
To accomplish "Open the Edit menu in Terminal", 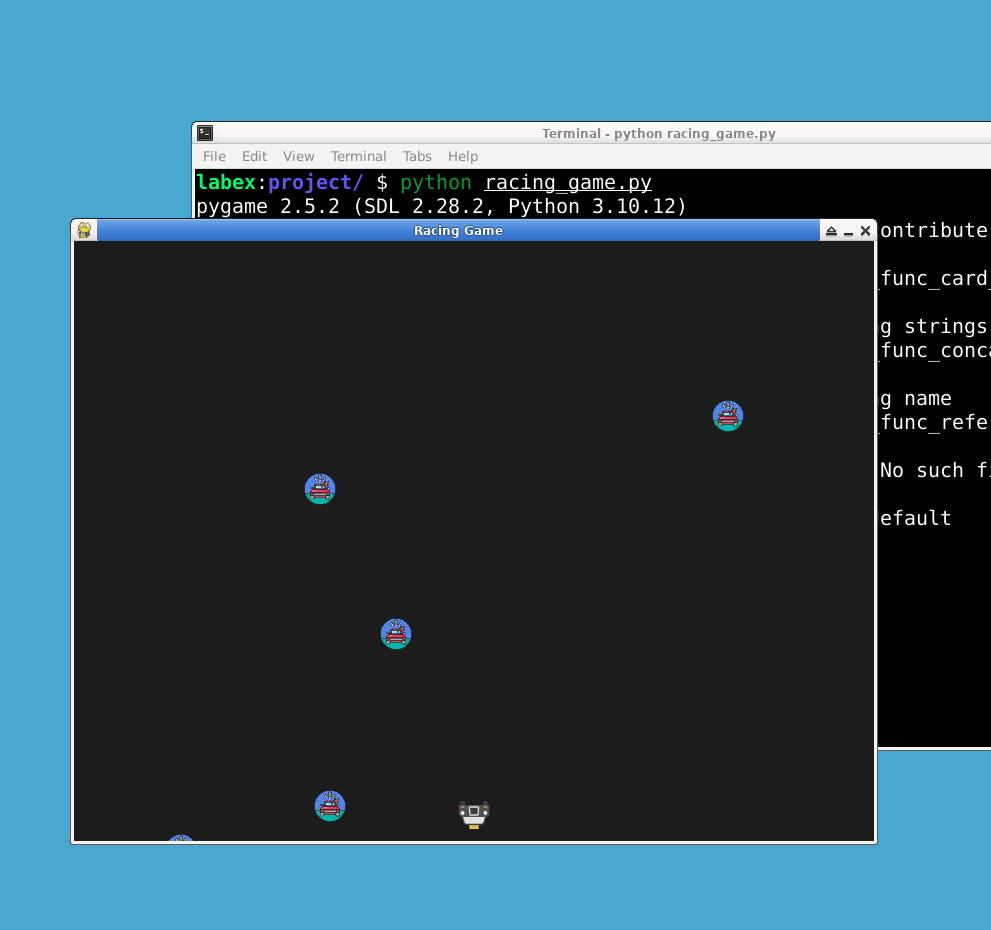I will [x=254, y=156].
